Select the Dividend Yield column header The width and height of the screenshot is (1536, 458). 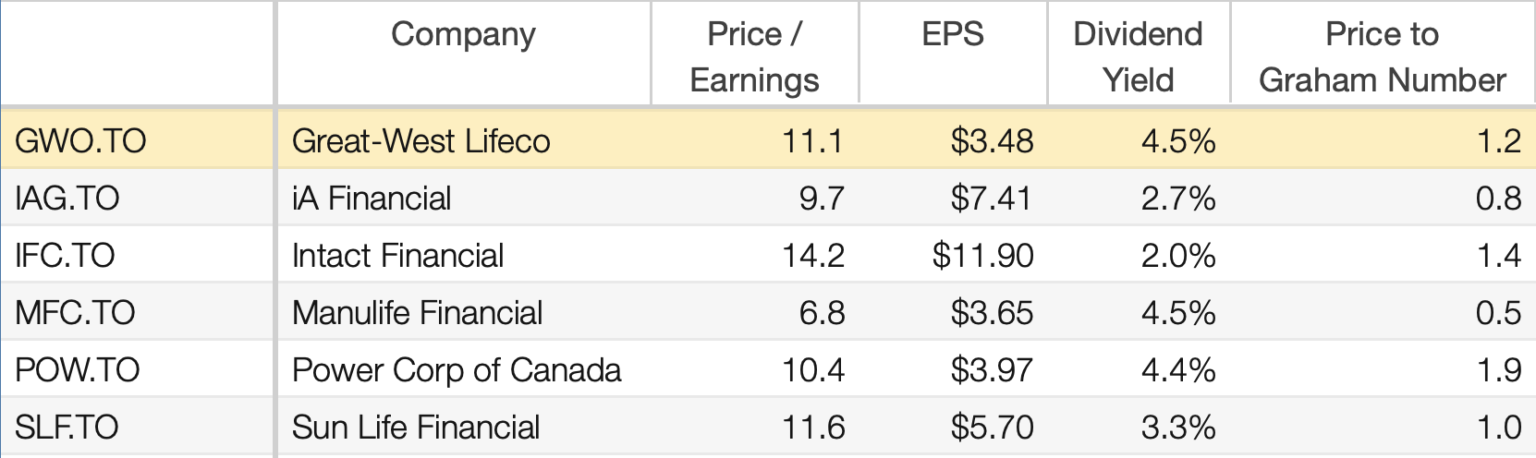[1138, 56]
